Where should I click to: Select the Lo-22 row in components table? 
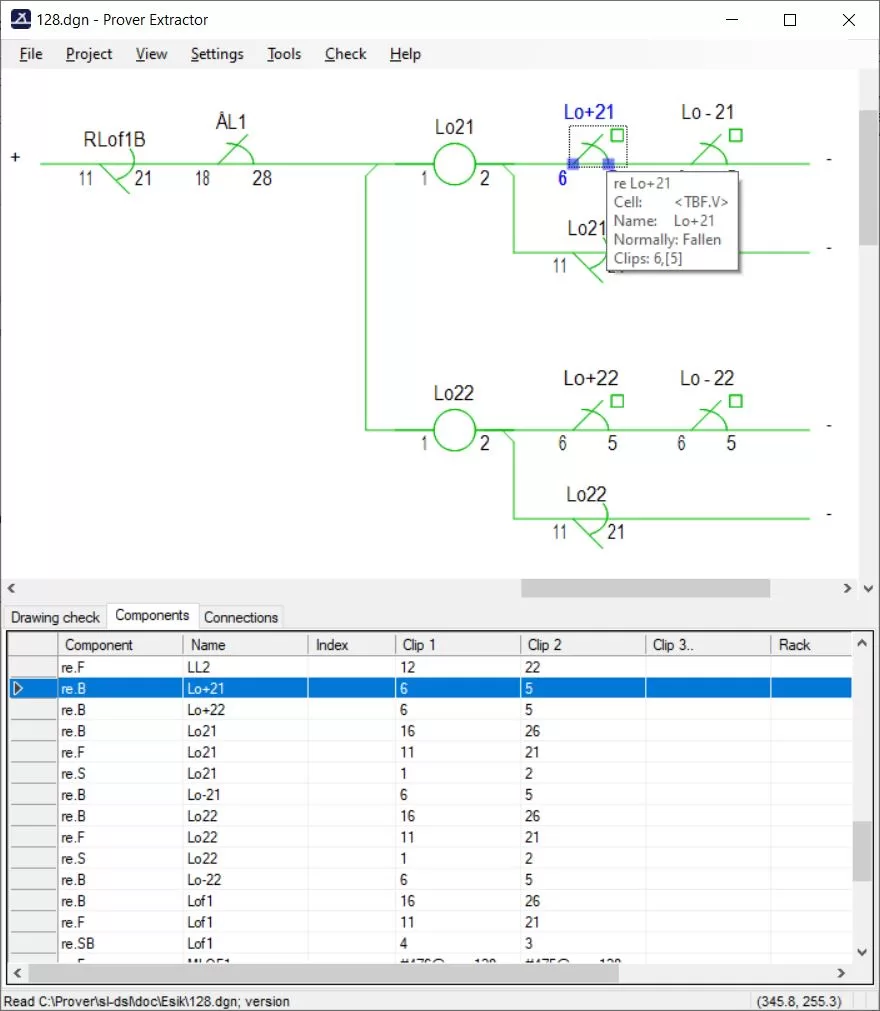point(430,880)
